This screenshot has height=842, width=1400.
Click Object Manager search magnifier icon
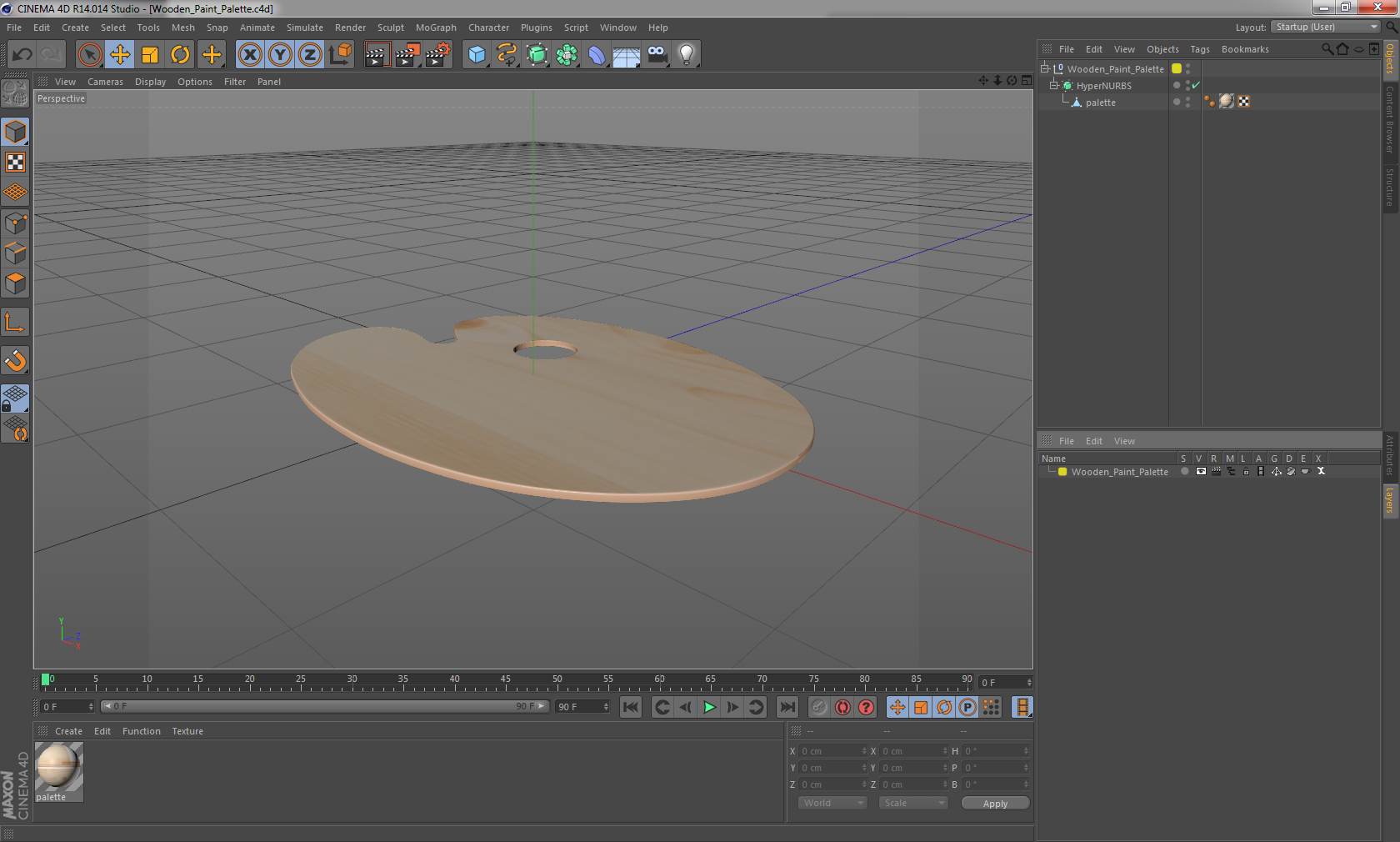point(1327,49)
